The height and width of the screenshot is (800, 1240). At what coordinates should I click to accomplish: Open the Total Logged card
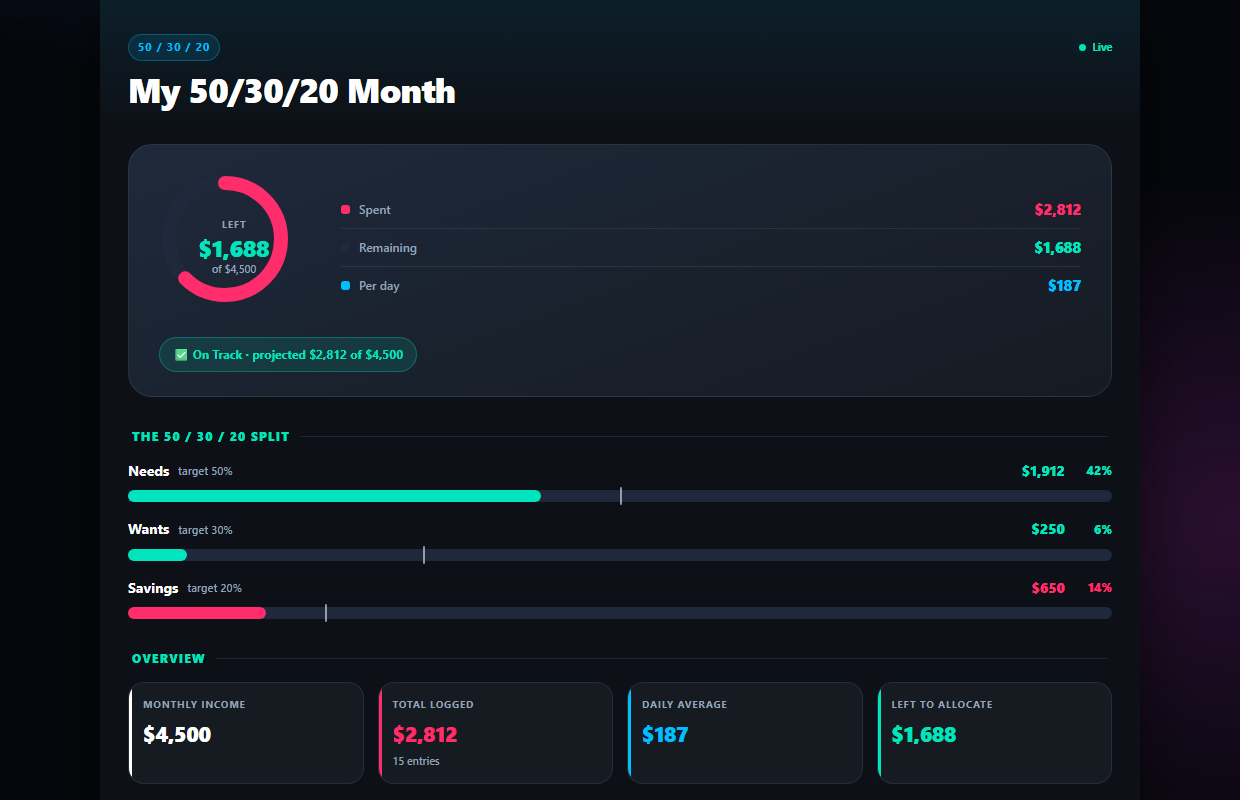click(x=496, y=733)
